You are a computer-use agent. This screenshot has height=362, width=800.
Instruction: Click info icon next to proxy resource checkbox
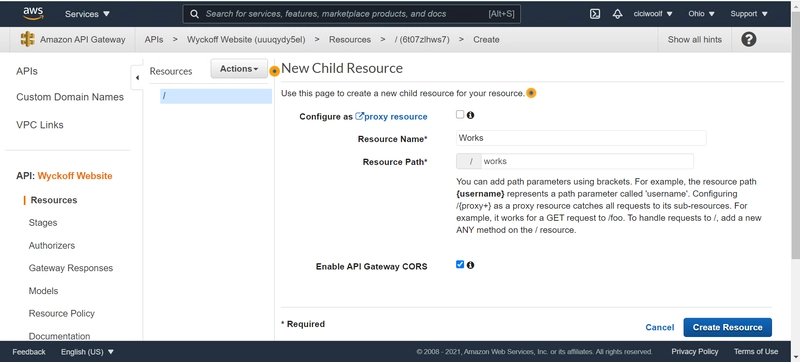[x=470, y=115]
